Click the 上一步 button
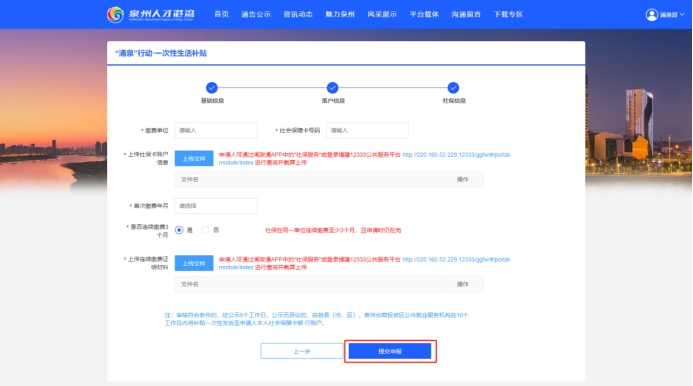The height and width of the screenshot is (386, 693). pos(302,351)
